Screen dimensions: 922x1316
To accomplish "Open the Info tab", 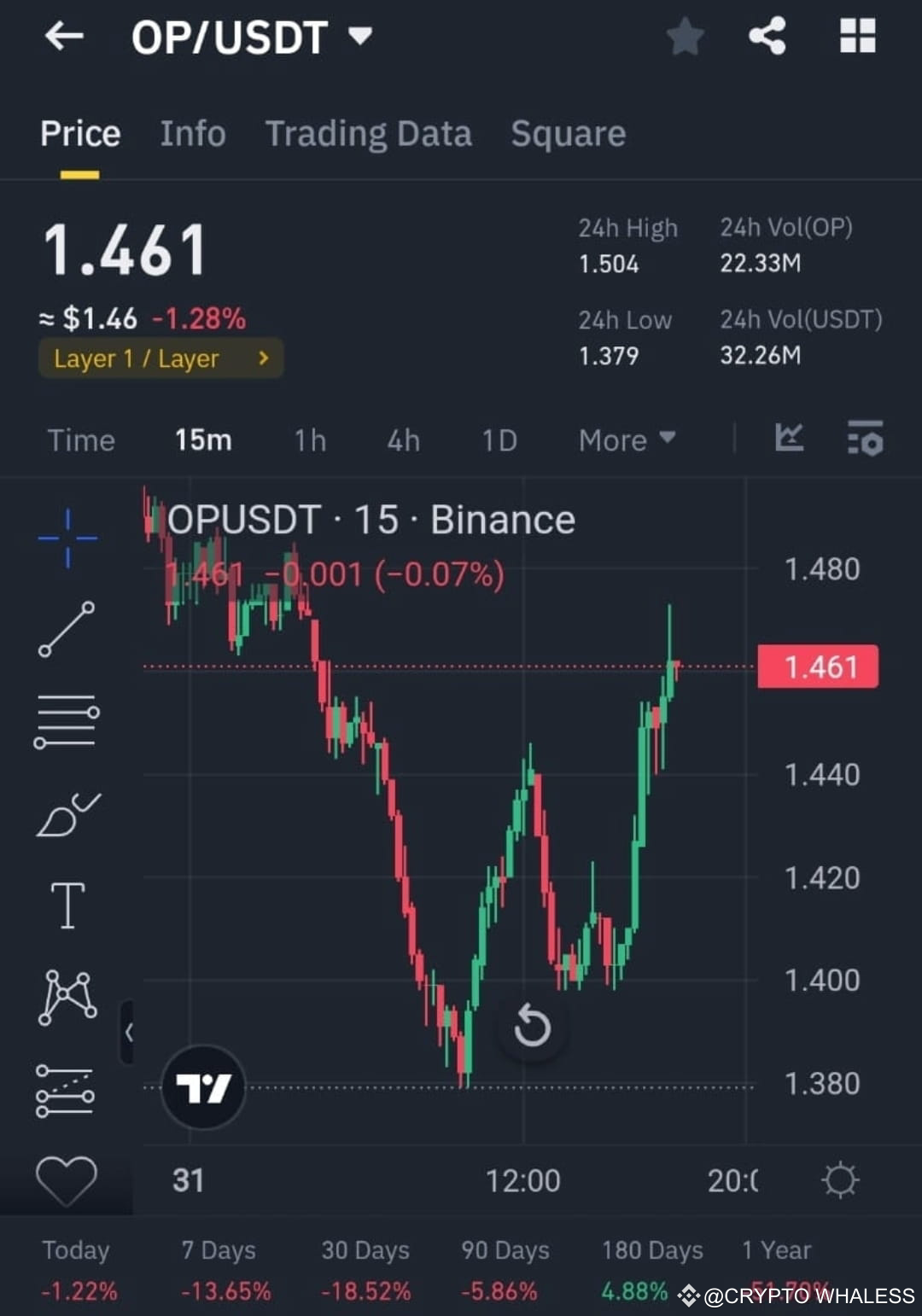I will tap(191, 134).
